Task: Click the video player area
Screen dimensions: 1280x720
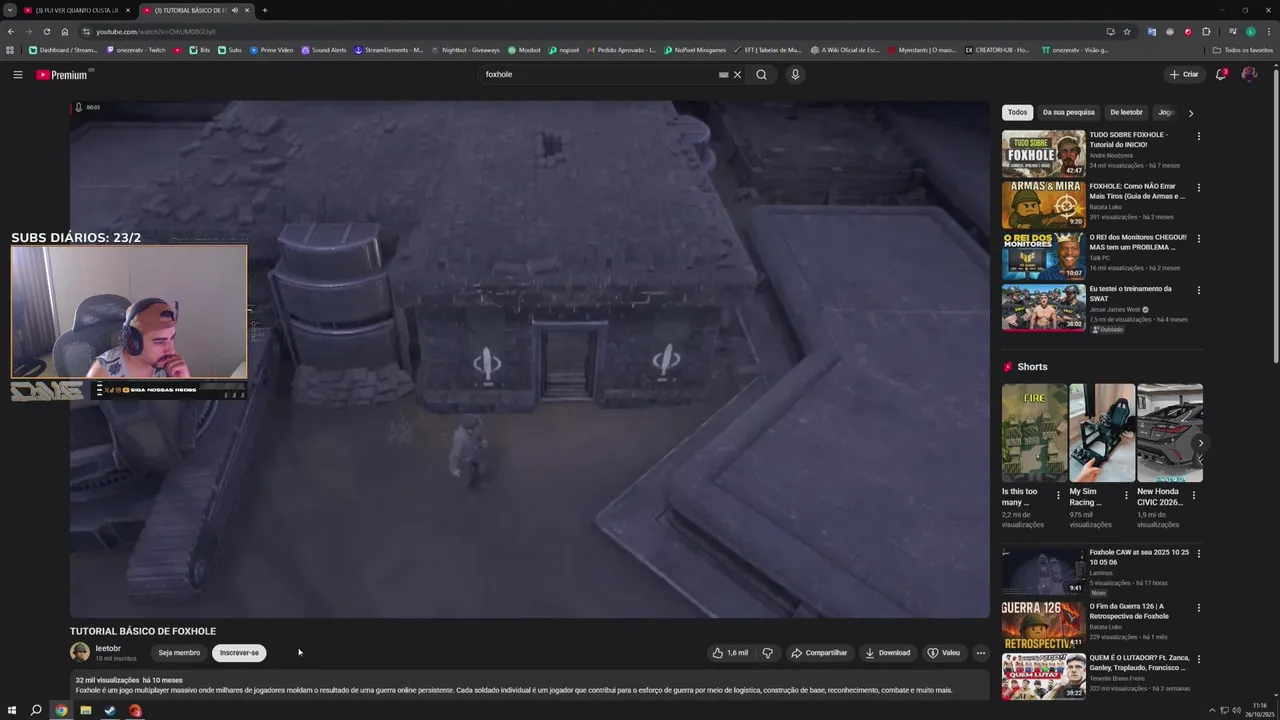Action: (530, 359)
